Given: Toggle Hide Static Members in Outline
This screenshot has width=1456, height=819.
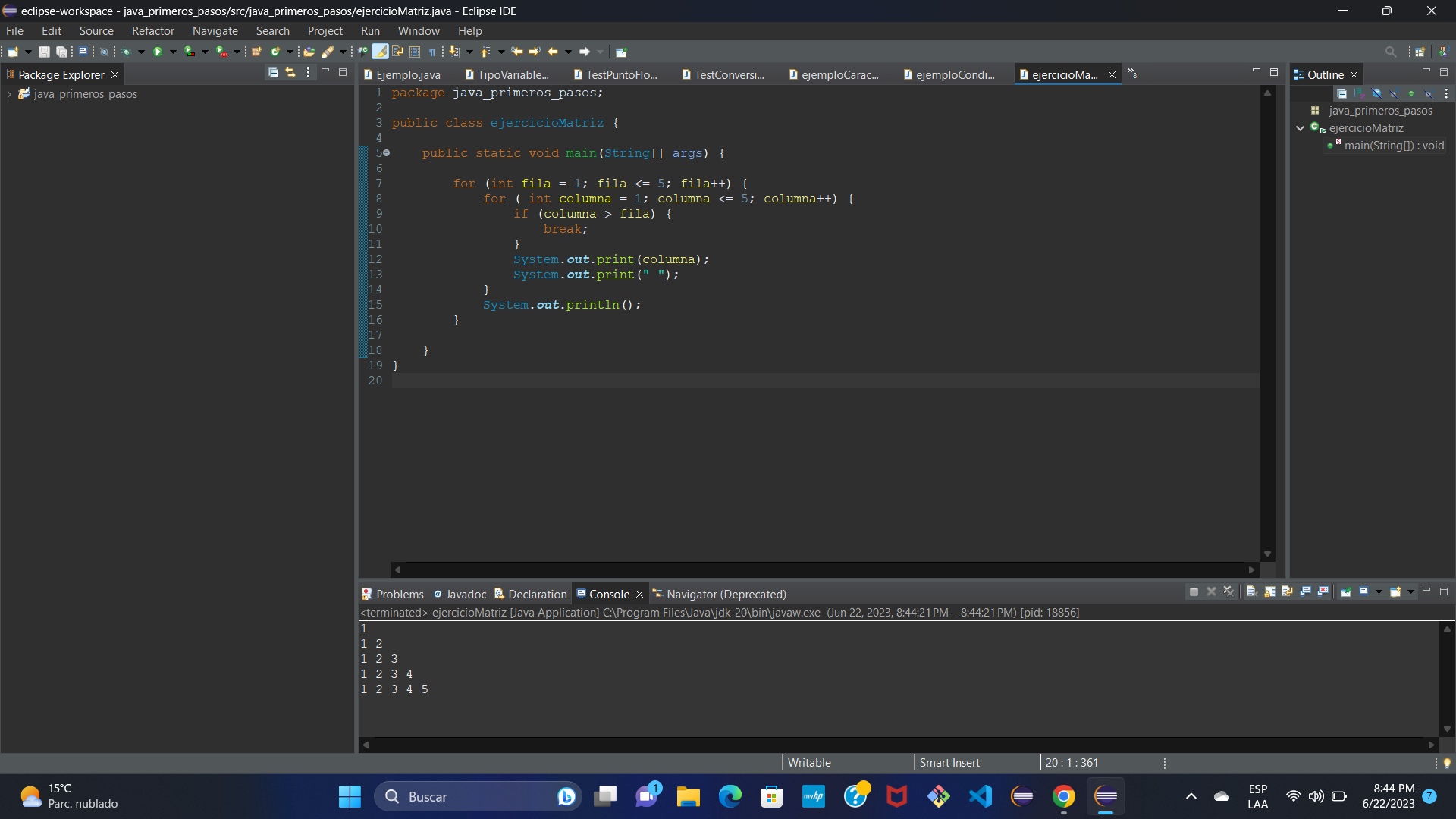Looking at the screenshot, I should [x=1394, y=93].
